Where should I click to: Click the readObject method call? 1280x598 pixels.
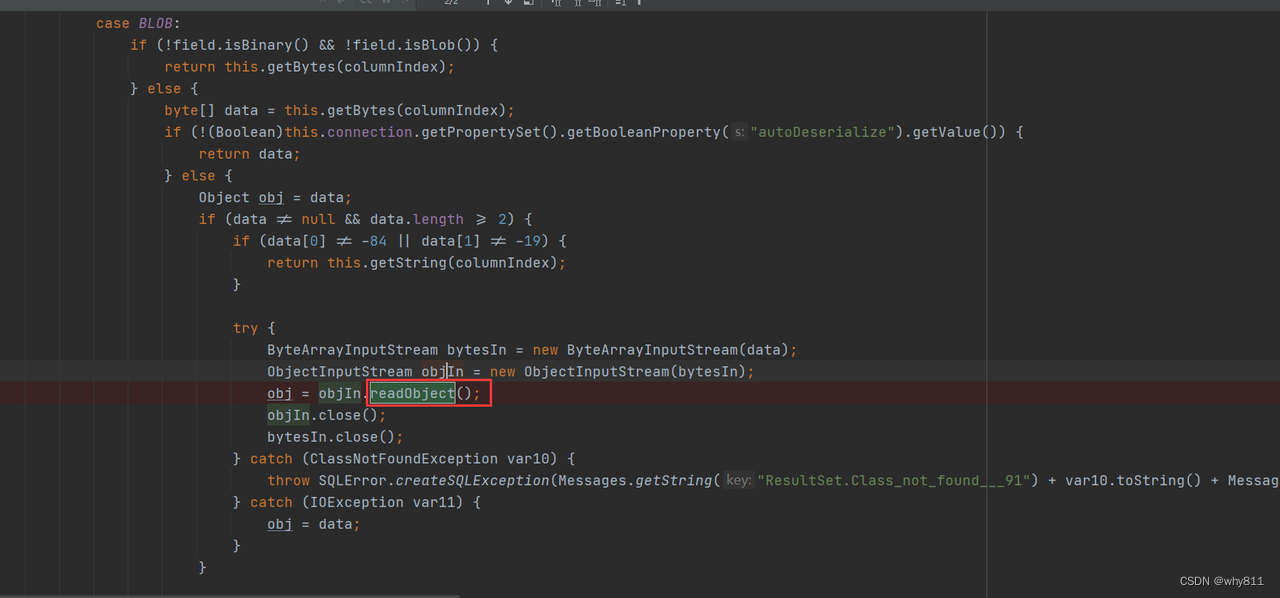pyautogui.click(x=412, y=394)
